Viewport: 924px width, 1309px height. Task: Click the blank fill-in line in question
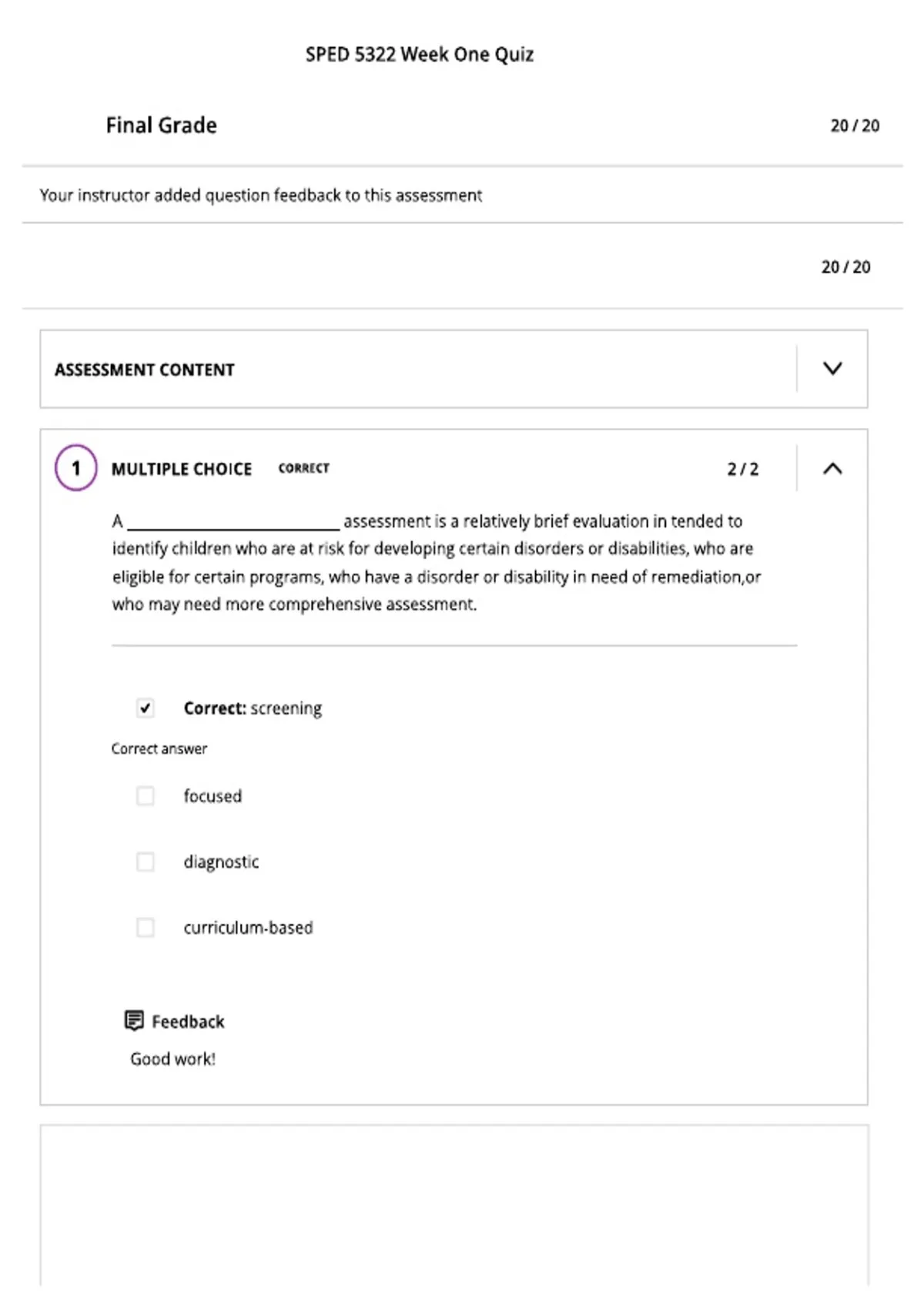[233, 524]
